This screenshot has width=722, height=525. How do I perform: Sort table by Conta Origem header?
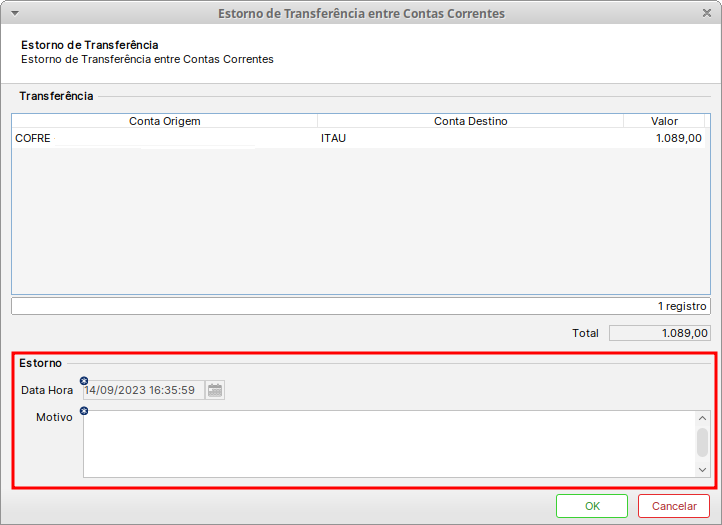coord(165,121)
